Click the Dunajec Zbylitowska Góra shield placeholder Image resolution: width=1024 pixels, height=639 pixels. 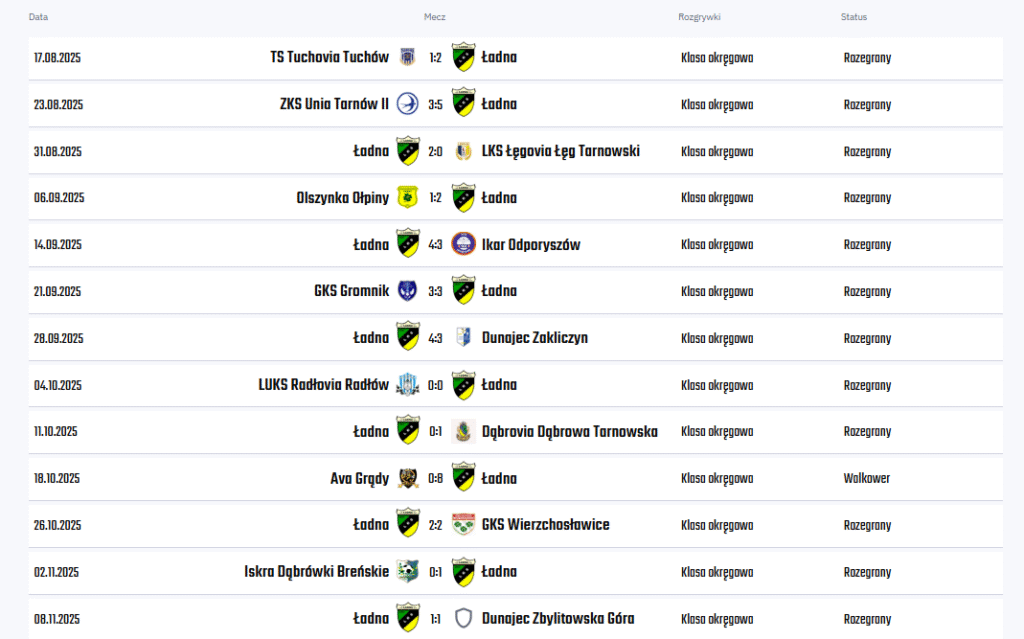point(463,618)
